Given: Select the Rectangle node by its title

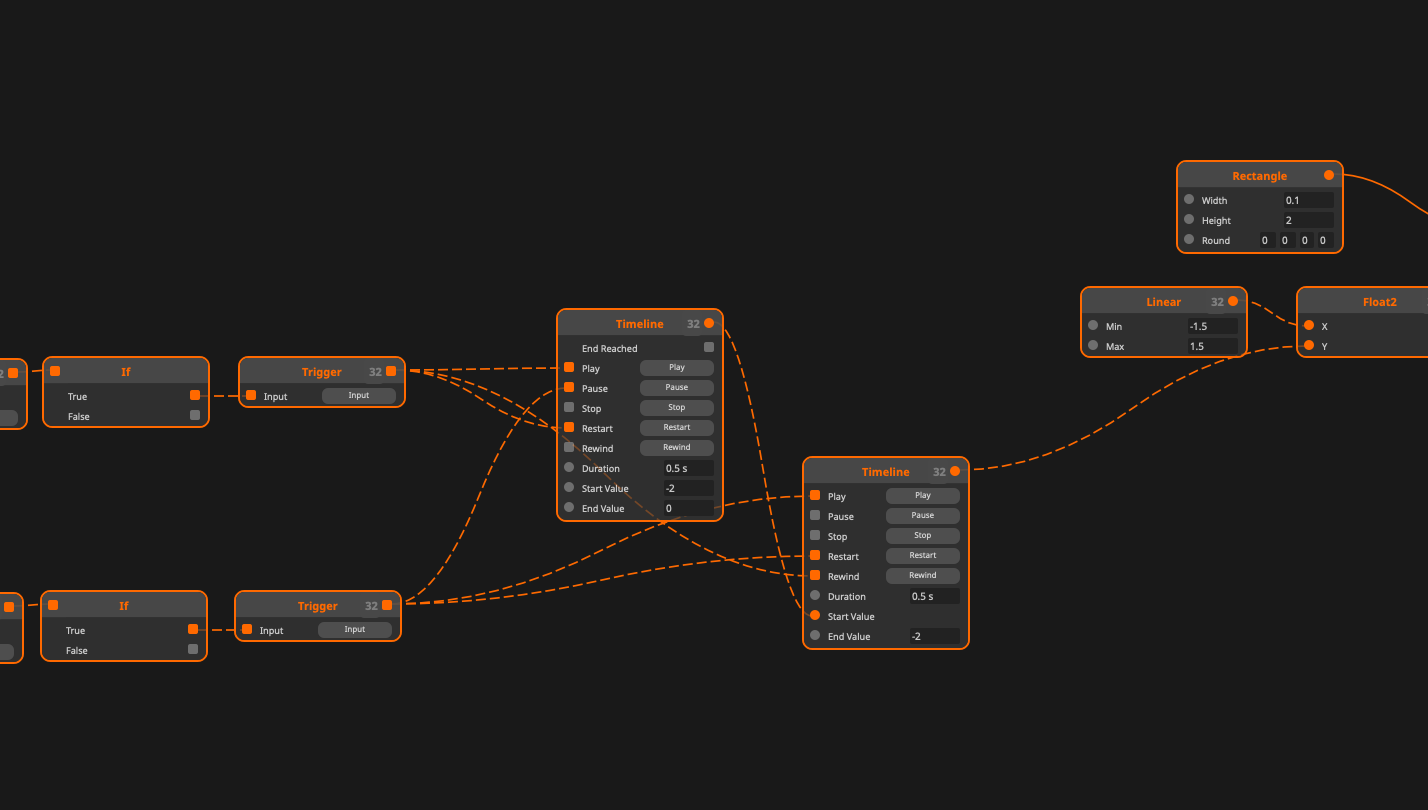Looking at the screenshot, I should click(1259, 176).
